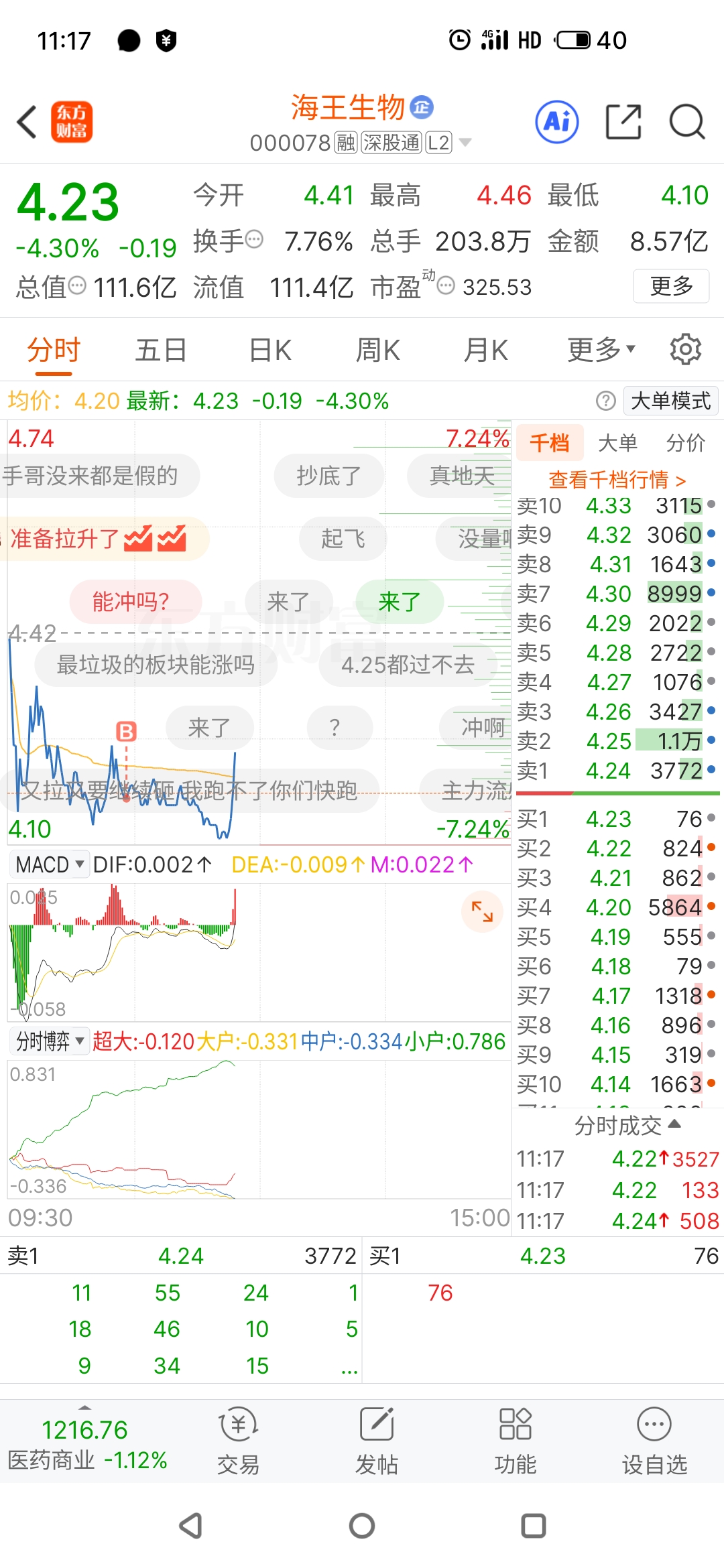Open the Ai assistant icon
724x1568 pixels.
(x=556, y=122)
